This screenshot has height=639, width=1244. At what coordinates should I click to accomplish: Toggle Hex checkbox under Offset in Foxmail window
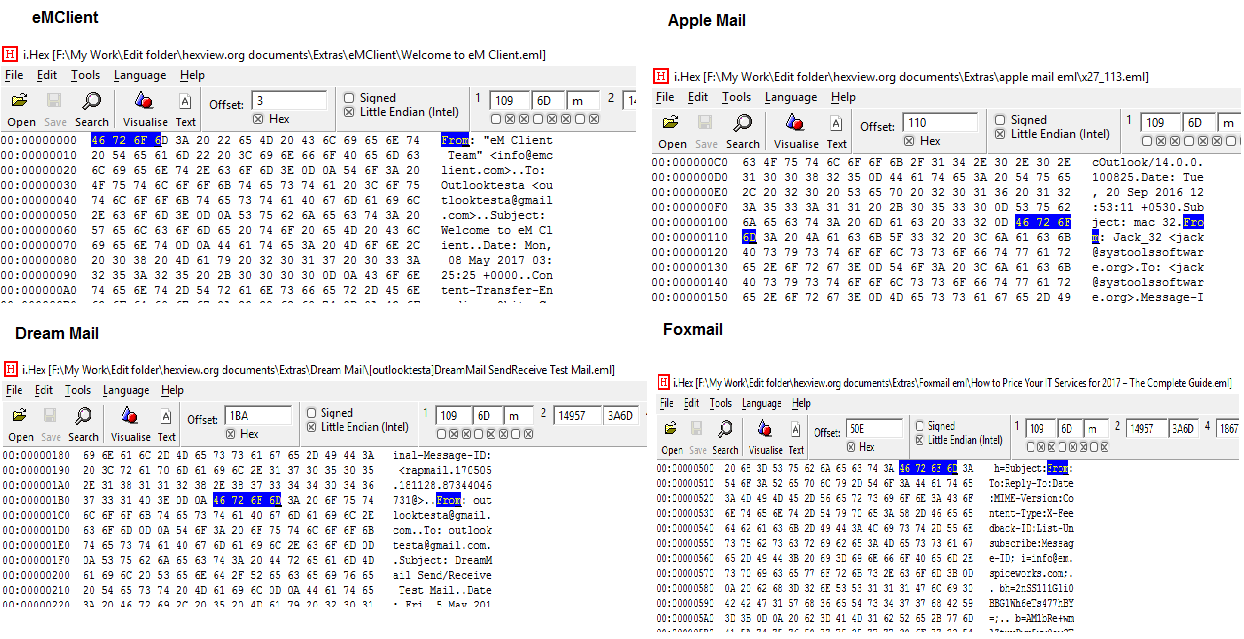[x=851, y=447]
